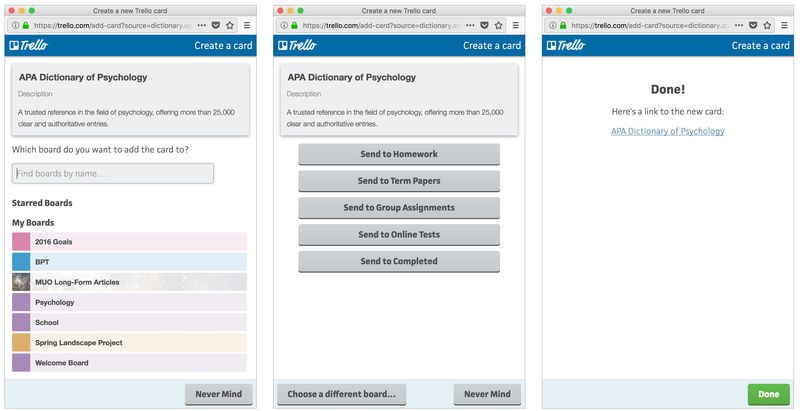Open hamburger menu in middle window
Image resolution: width=800 pixels, height=411 pixels.
(x=515, y=25)
